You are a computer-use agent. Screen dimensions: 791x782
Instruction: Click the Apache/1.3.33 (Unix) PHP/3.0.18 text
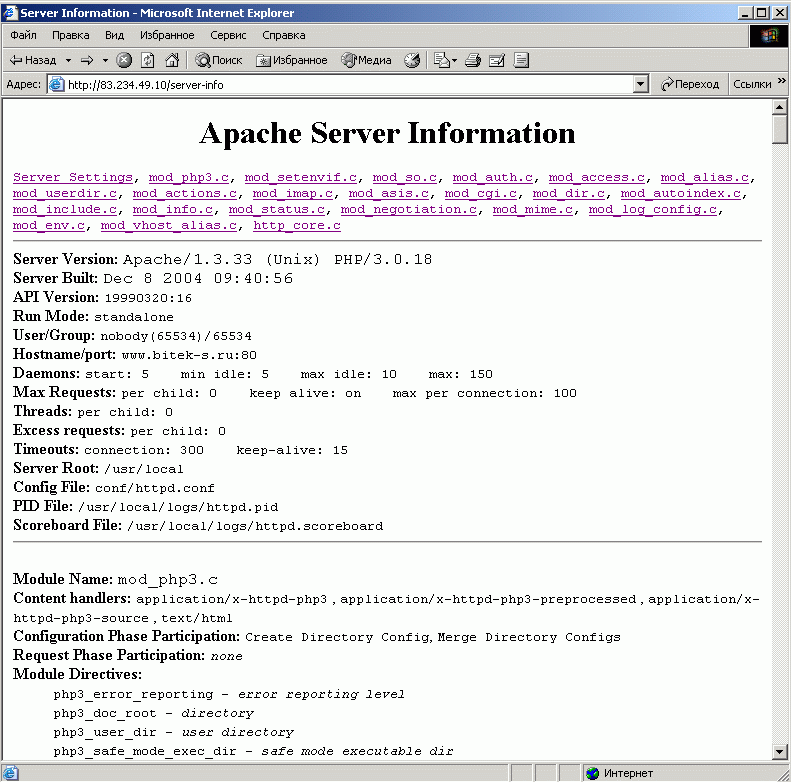277,259
